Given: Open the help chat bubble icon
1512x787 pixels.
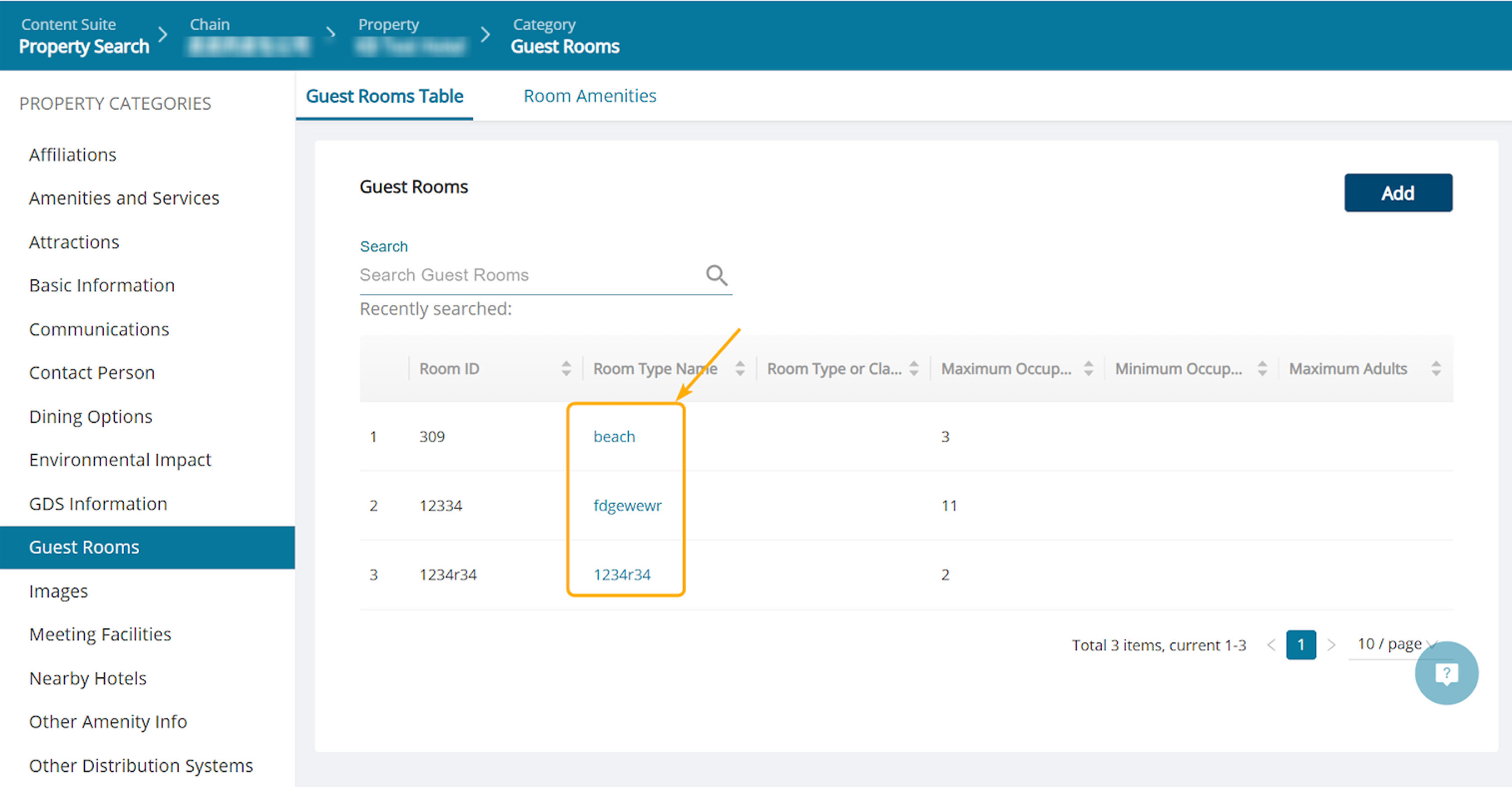Looking at the screenshot, I should 1446,673.
